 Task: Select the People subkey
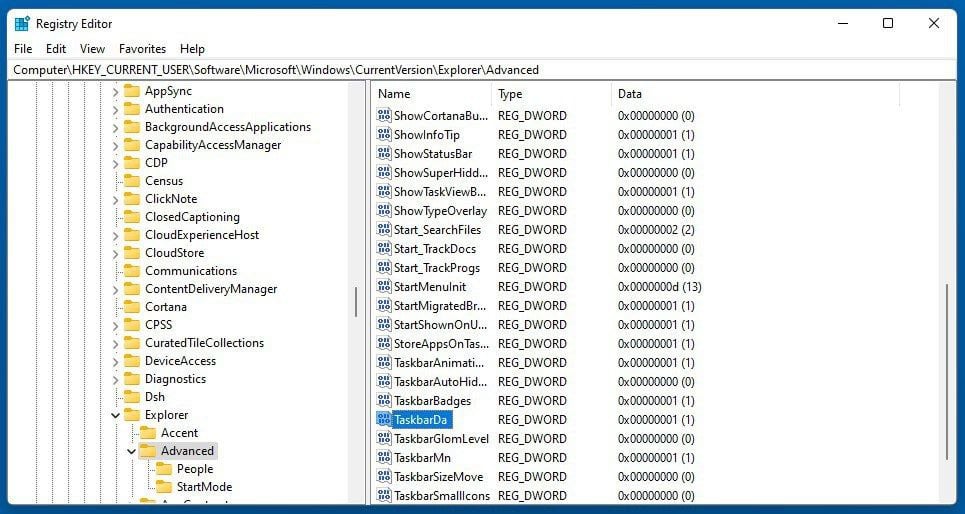(194, 468)
